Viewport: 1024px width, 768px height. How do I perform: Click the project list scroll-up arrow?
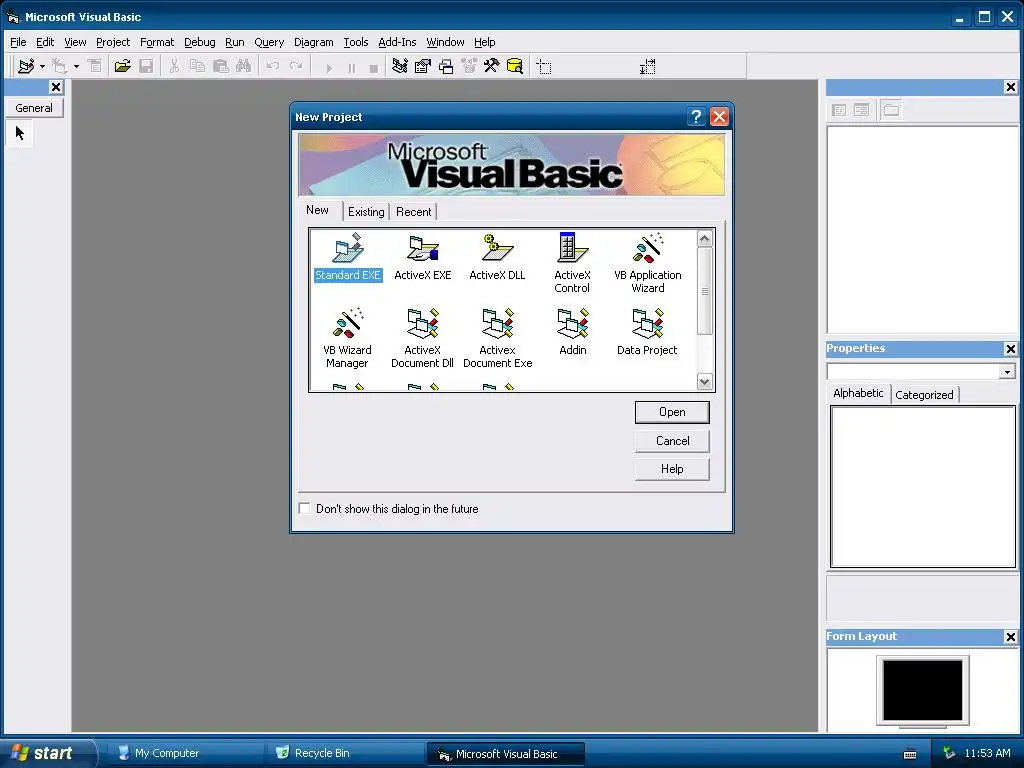click(704, 239)
